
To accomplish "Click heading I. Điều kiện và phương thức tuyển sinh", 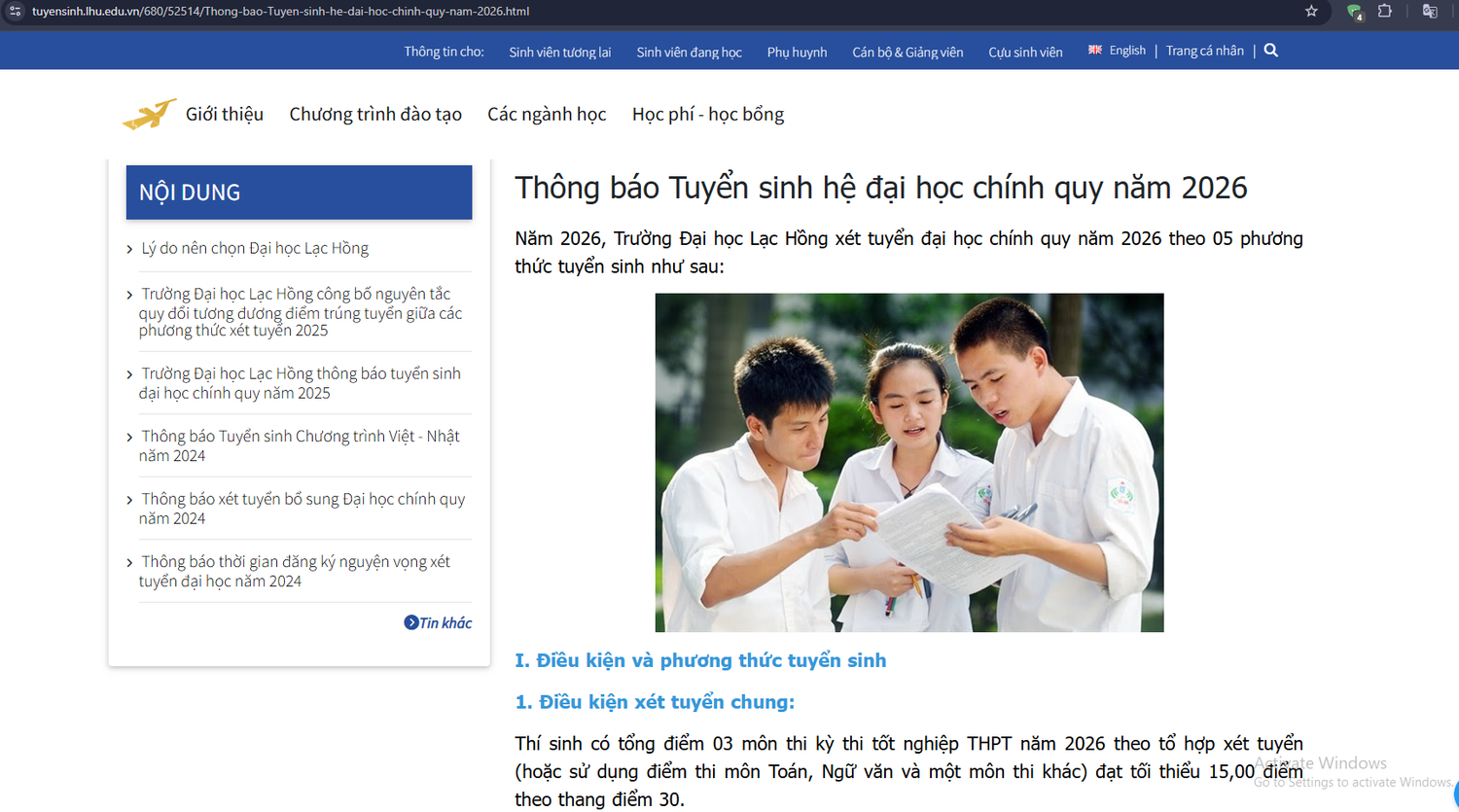I will (x=700, y=661).
